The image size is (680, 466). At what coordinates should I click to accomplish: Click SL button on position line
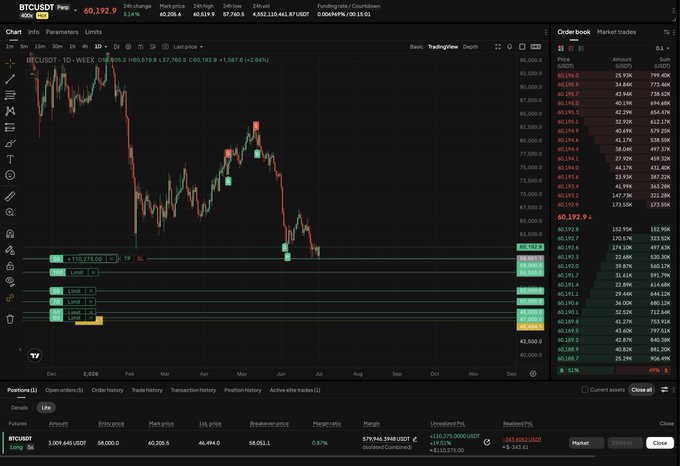click(140, 259)
